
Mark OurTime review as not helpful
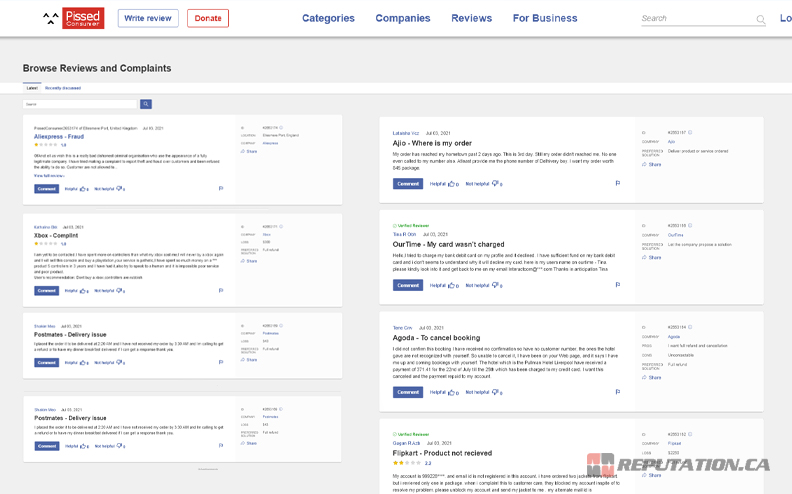[484, 285]
